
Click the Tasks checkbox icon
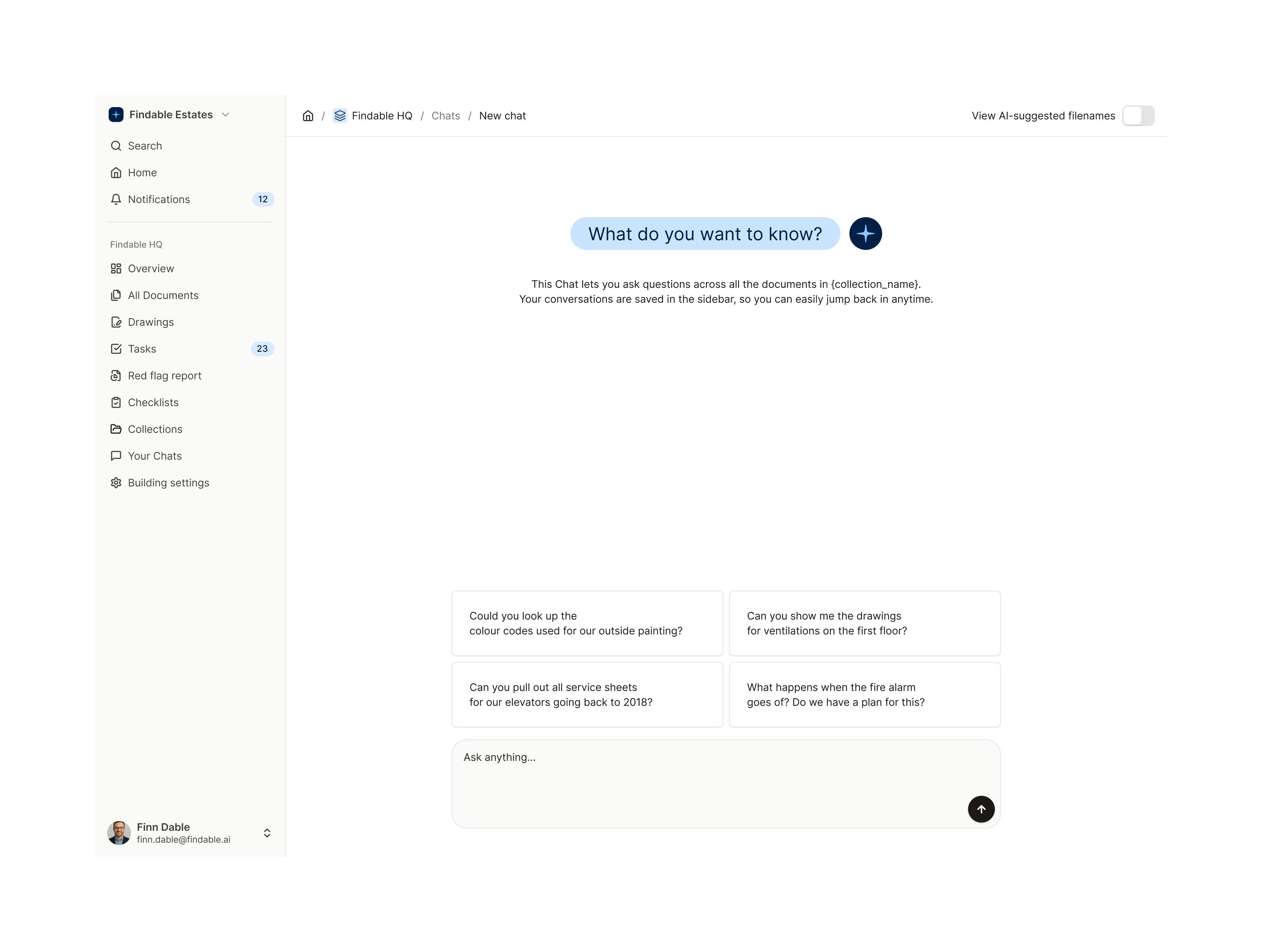(x=116, y=349)
